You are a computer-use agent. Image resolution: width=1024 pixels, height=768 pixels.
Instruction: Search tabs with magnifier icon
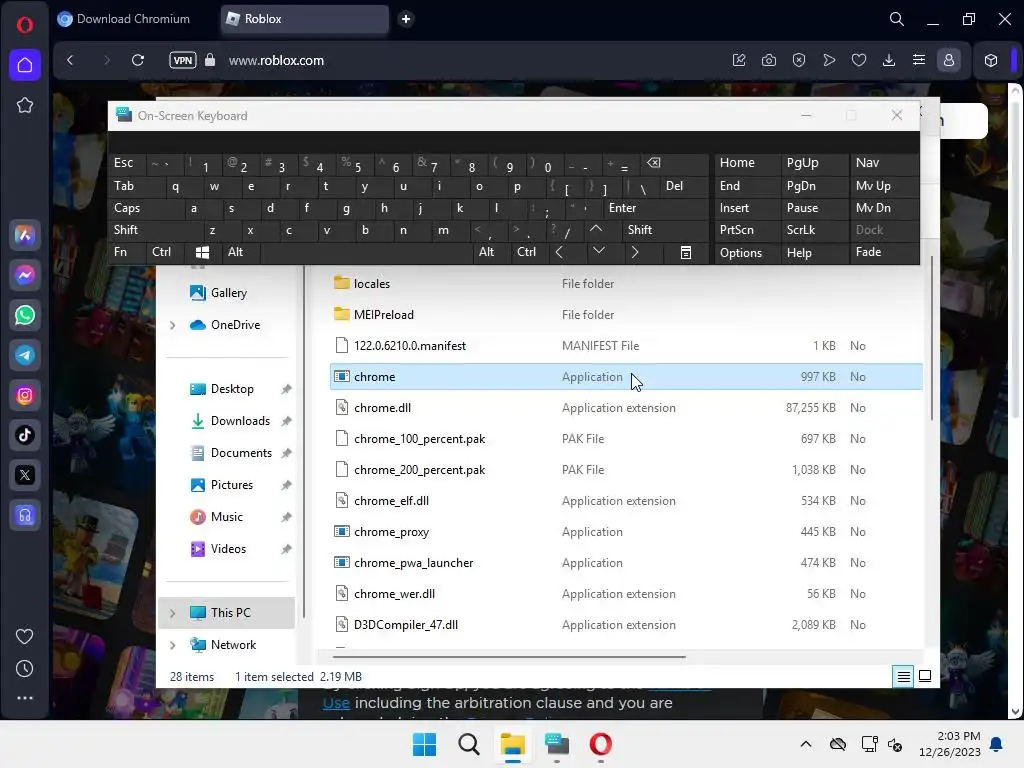[897, 19]
